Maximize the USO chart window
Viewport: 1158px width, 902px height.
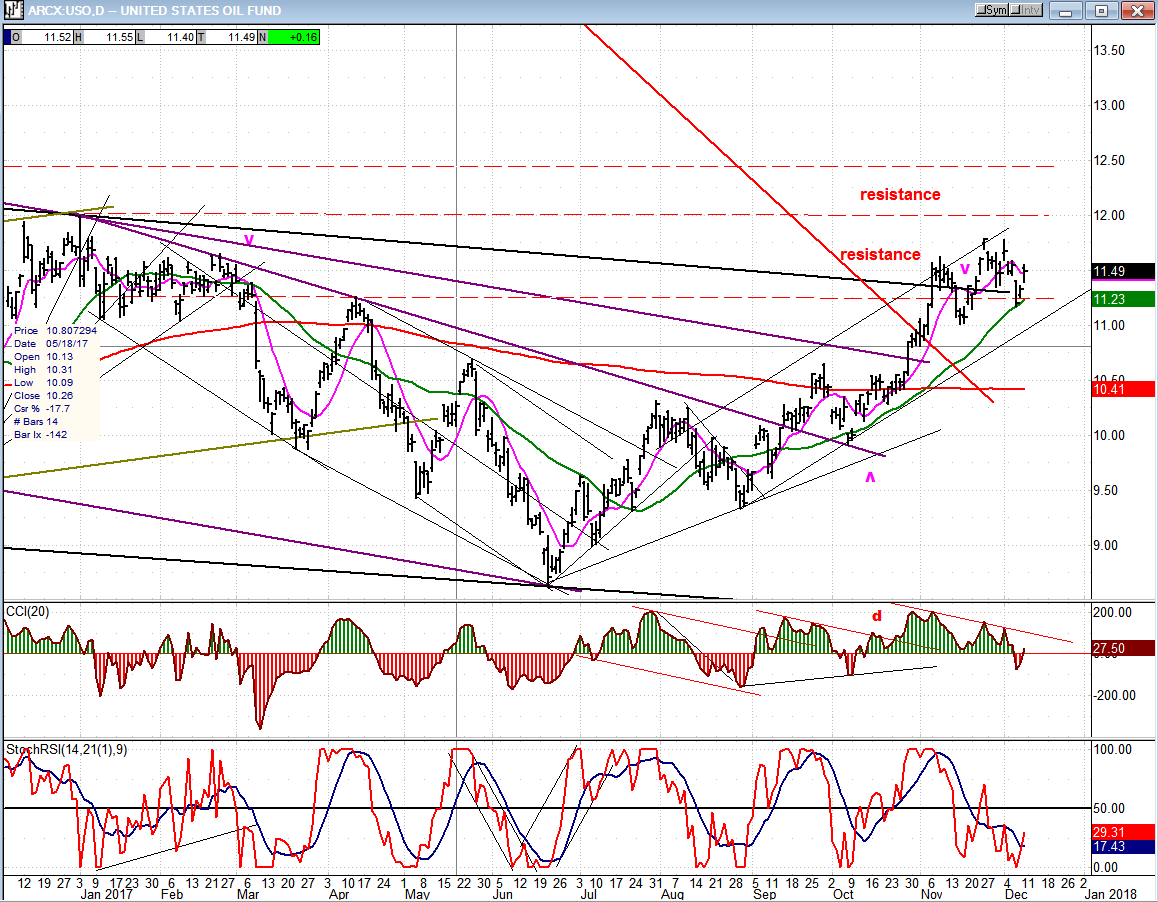[1102, 10]
